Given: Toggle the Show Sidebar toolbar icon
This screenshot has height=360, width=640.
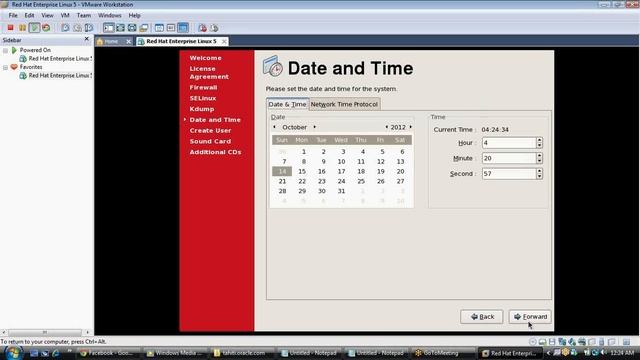Looking at the screenshot, I should click(109, 28).
